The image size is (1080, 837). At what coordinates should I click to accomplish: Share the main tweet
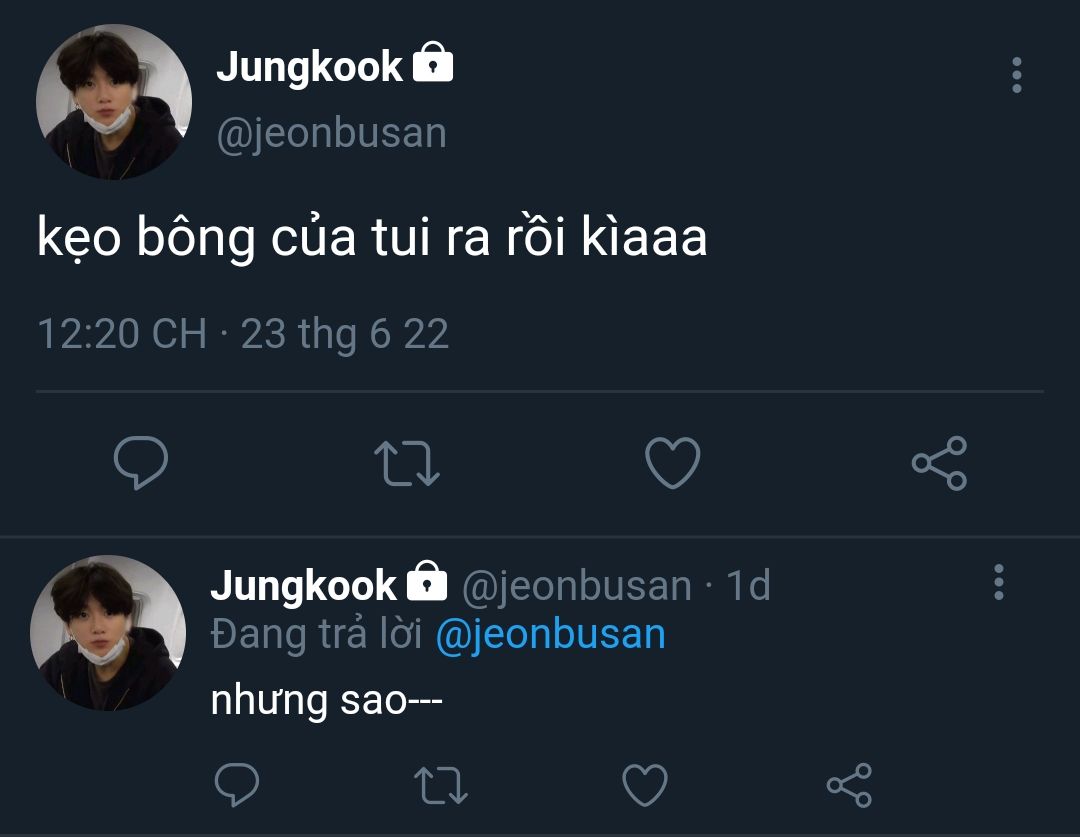(938, 463)
